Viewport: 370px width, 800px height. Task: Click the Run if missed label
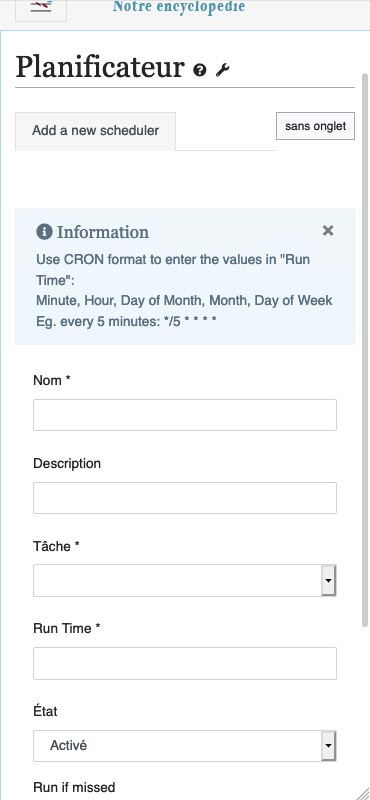[x=74, y=787]
